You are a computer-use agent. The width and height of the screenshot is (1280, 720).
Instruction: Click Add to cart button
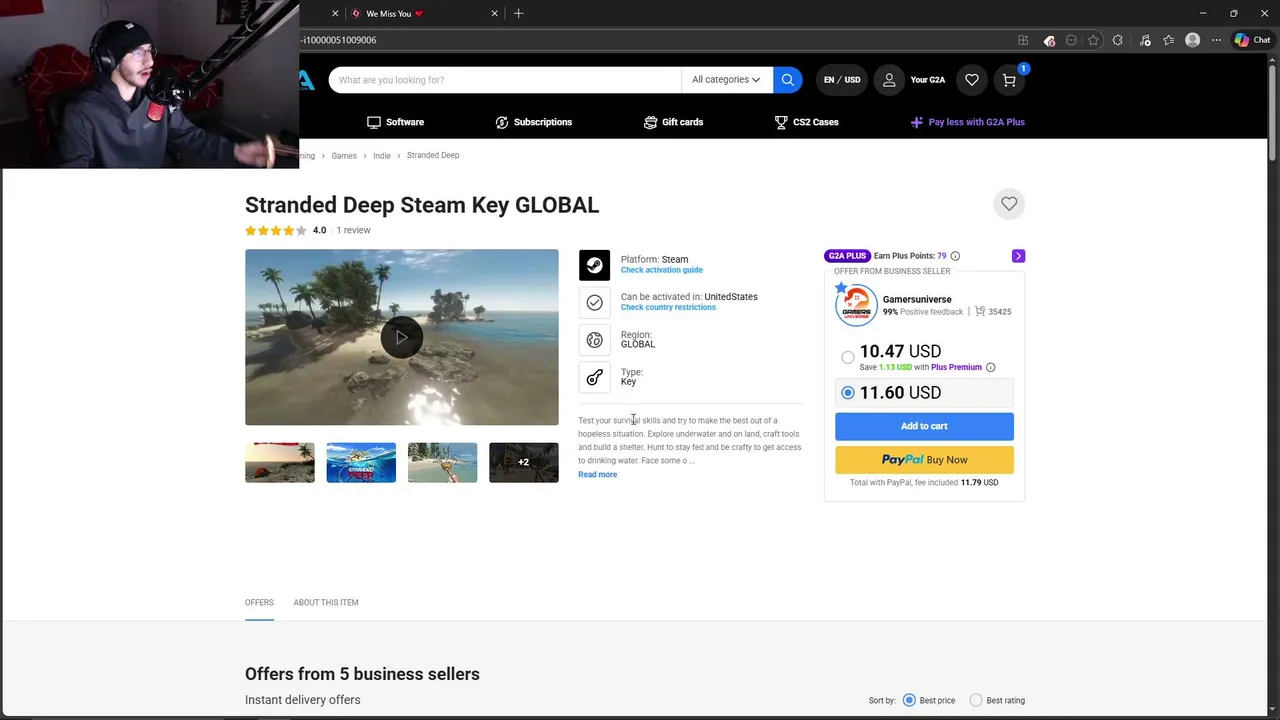(x=924, y=426)
